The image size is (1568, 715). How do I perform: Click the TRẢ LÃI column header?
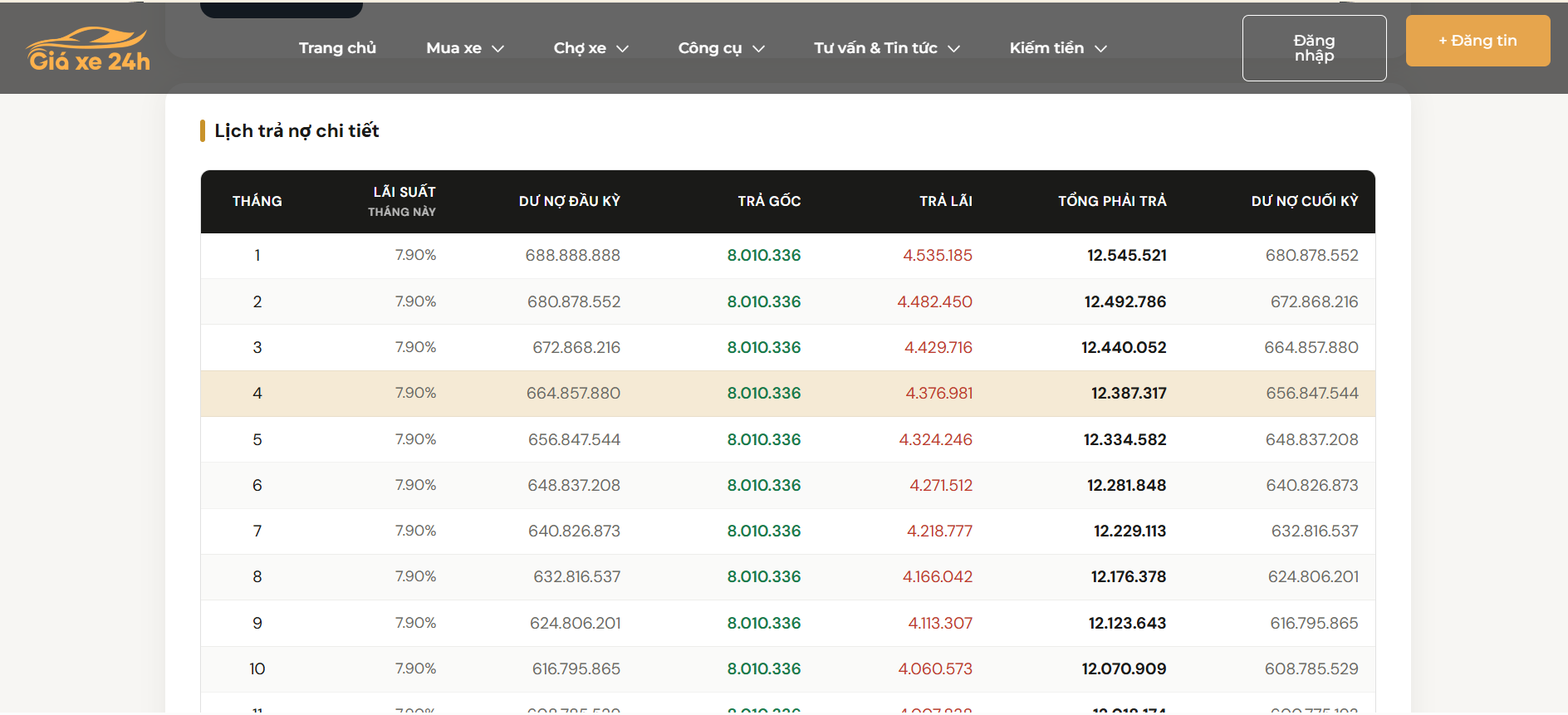coord(946,201)
